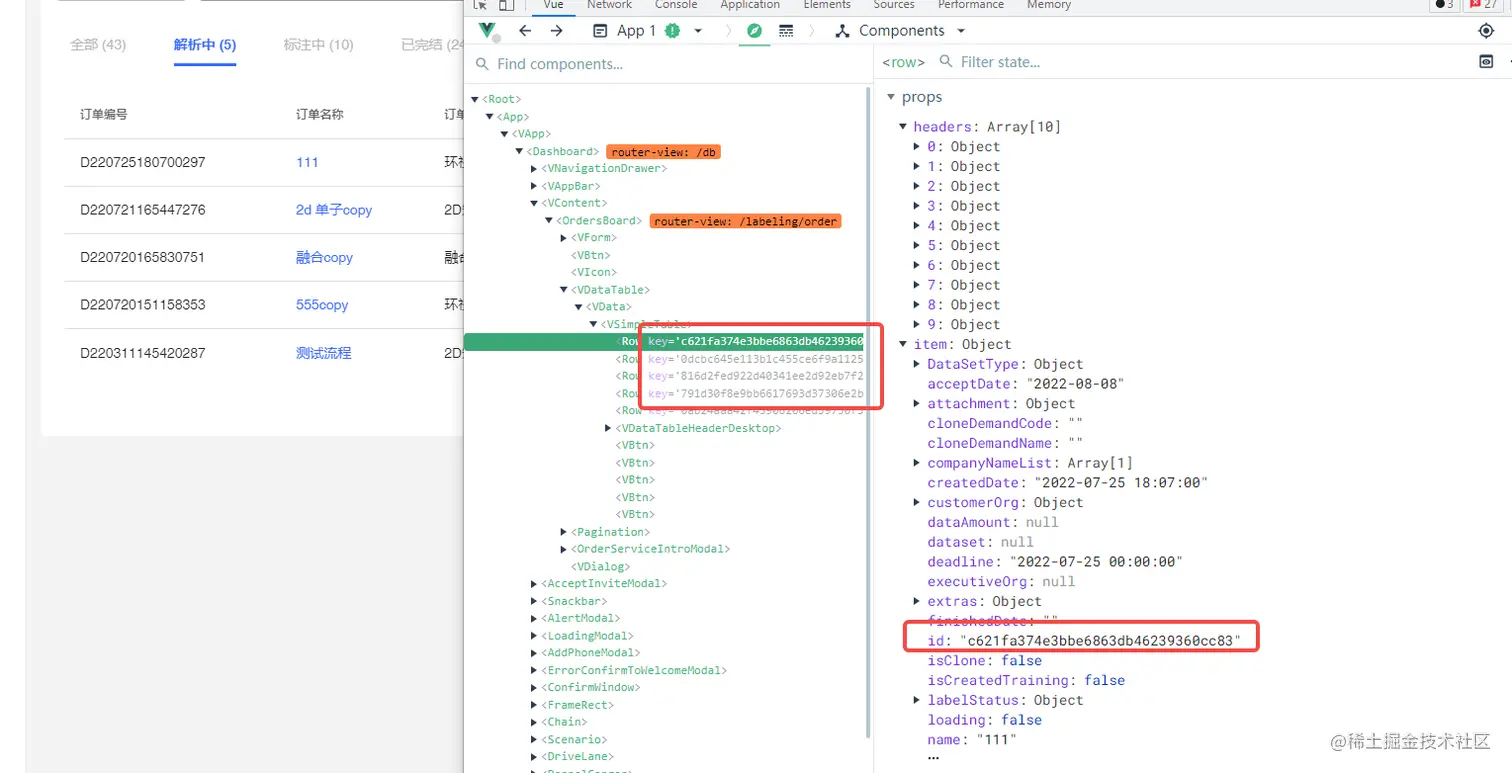Collapse the item Object property
1512x773 pixels.
[904, 345]
